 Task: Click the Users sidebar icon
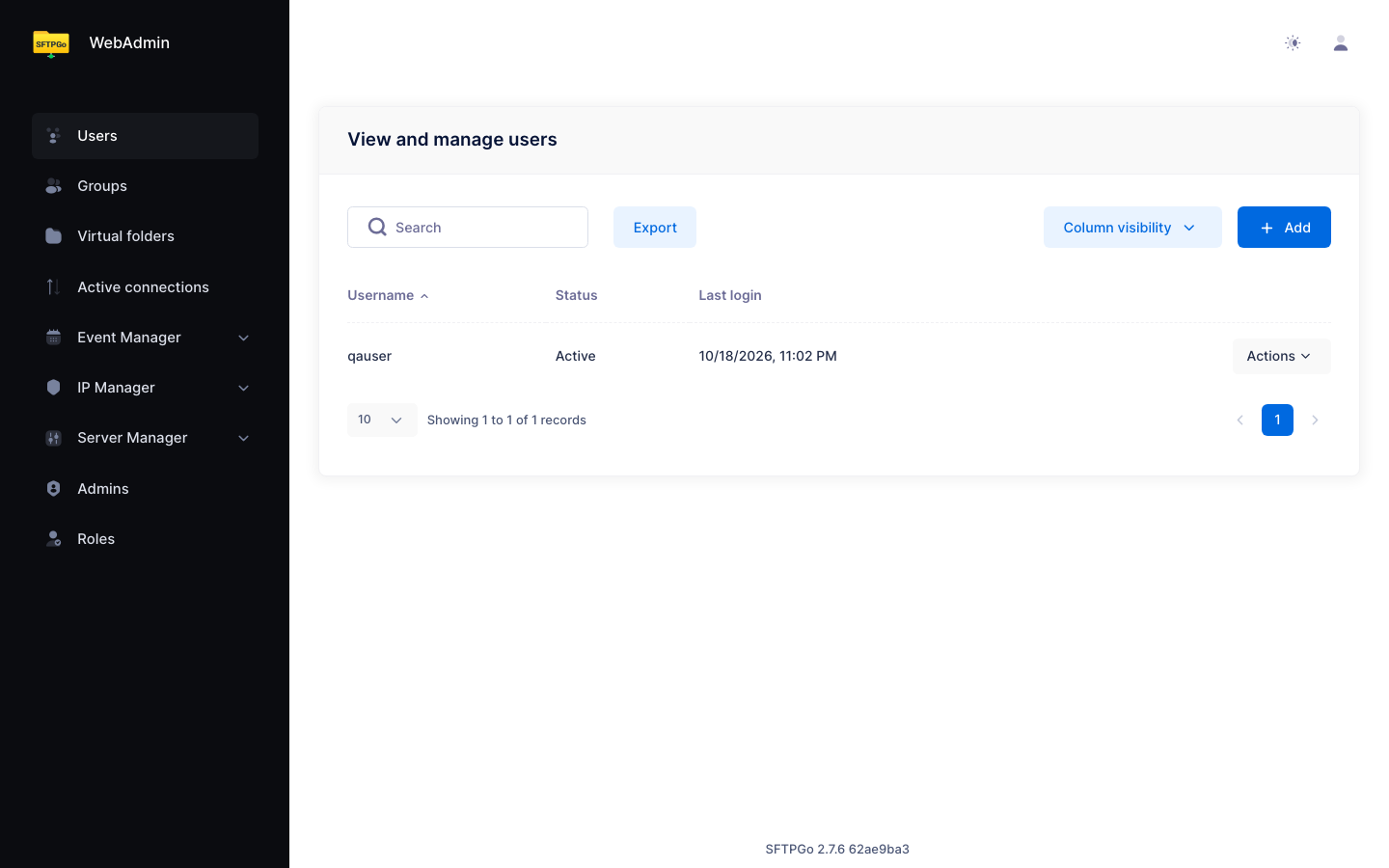pyautogui.click(x=54, y=136)
